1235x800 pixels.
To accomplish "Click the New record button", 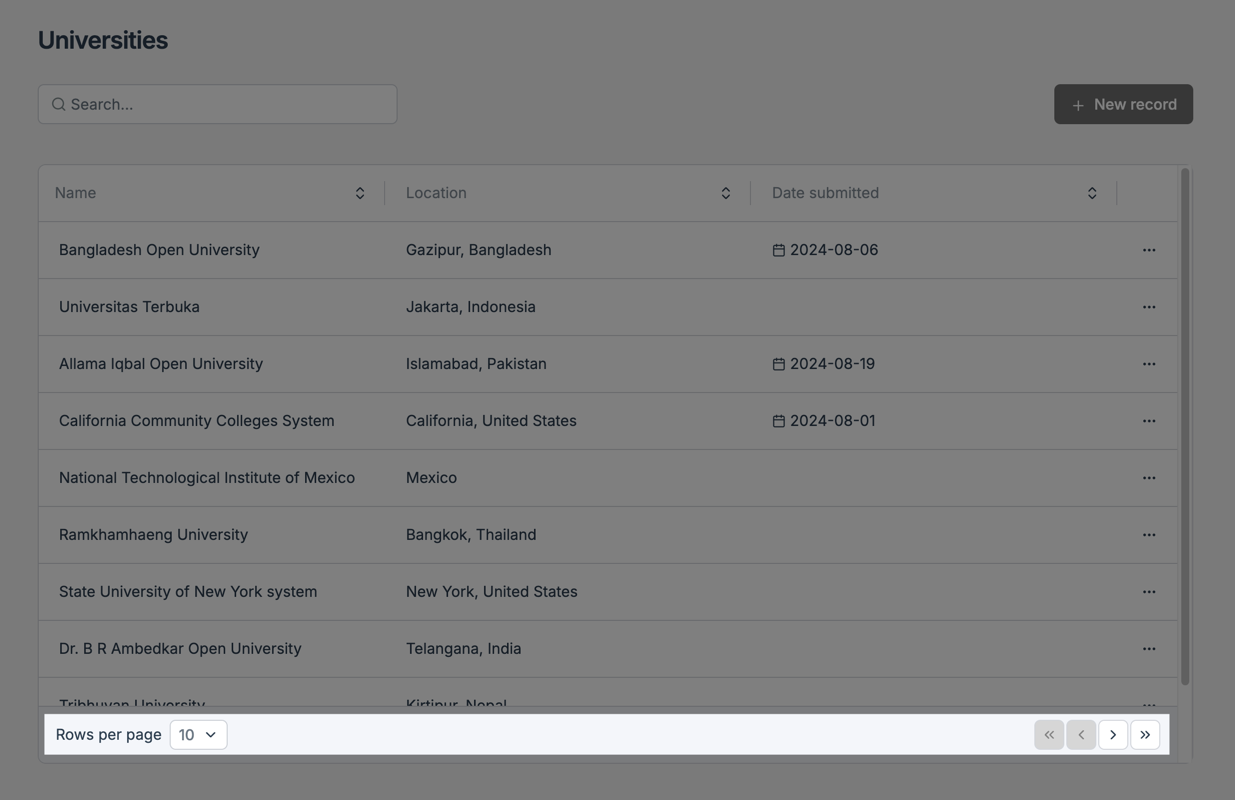I will click(x=1123, y=104).
